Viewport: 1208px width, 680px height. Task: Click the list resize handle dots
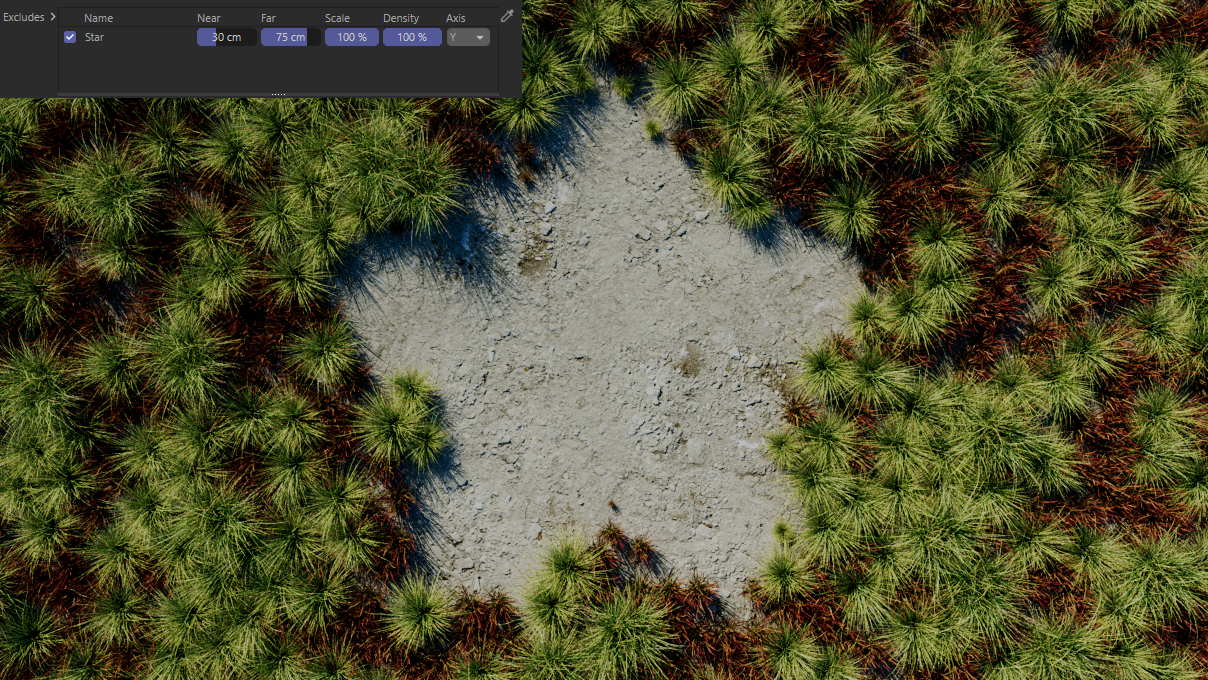click(278, 94)
